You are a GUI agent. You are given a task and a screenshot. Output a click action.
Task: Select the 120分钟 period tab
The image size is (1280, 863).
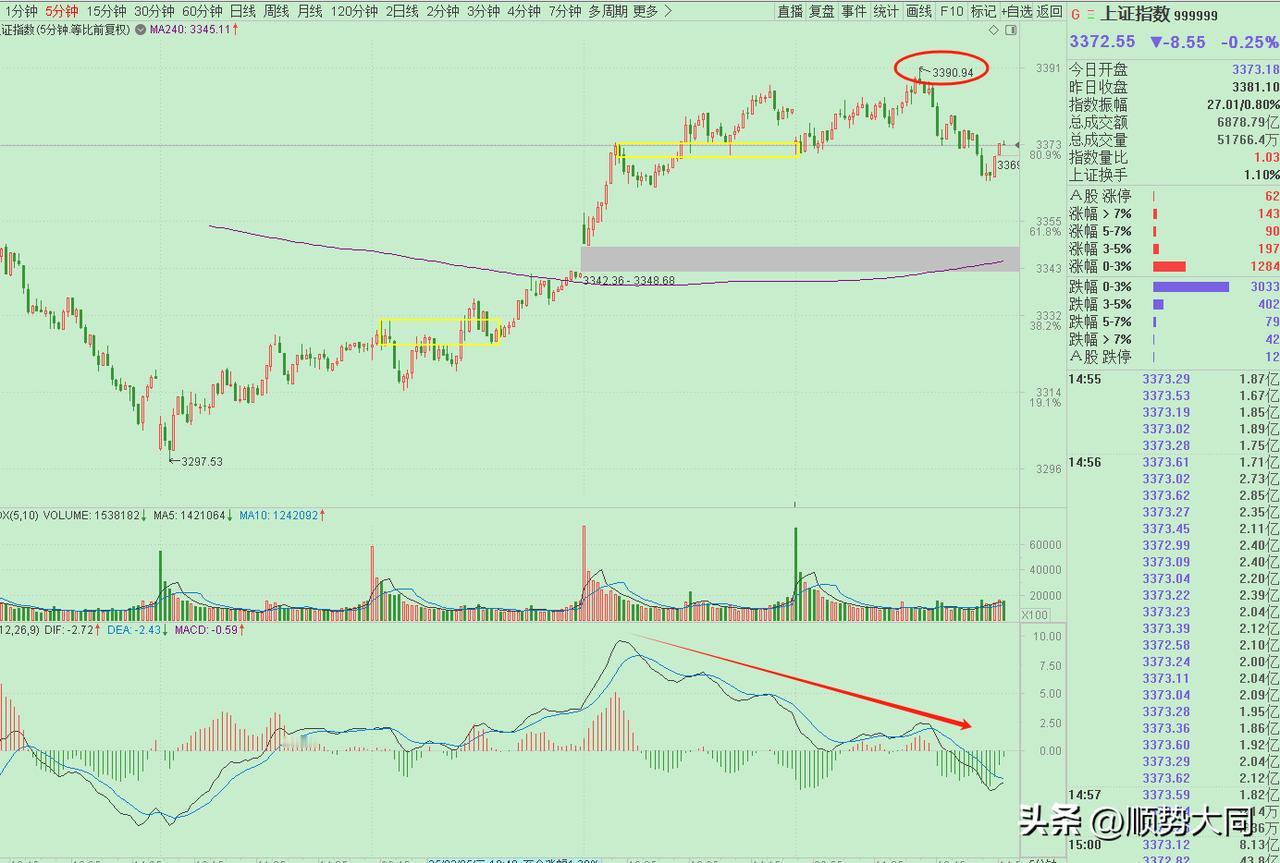(x=354, y=11)
